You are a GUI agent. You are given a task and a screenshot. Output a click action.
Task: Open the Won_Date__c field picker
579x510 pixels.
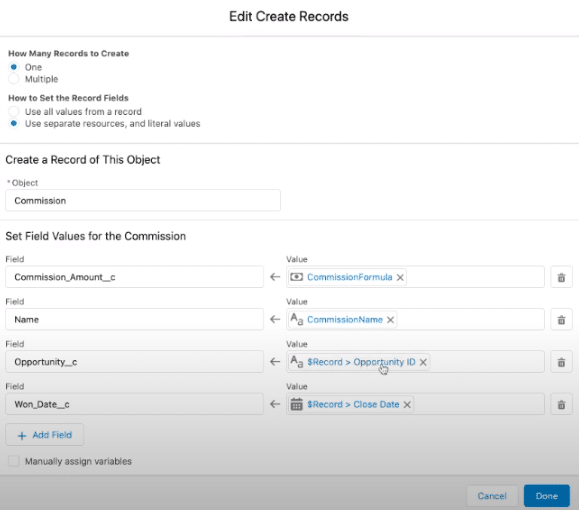[134, 404]
